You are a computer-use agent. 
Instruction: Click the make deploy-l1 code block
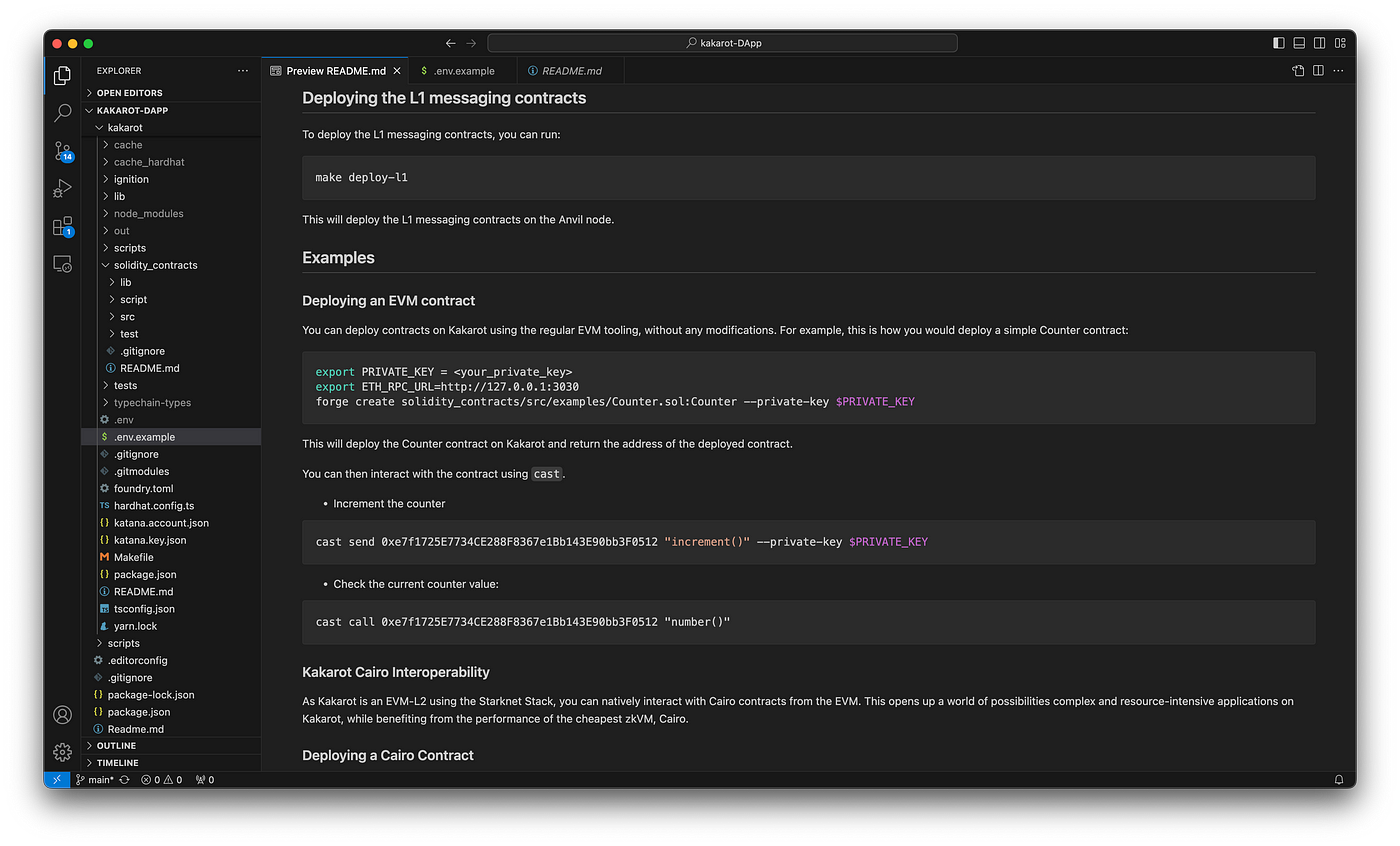pyautogui.click(x=808, y=178)
